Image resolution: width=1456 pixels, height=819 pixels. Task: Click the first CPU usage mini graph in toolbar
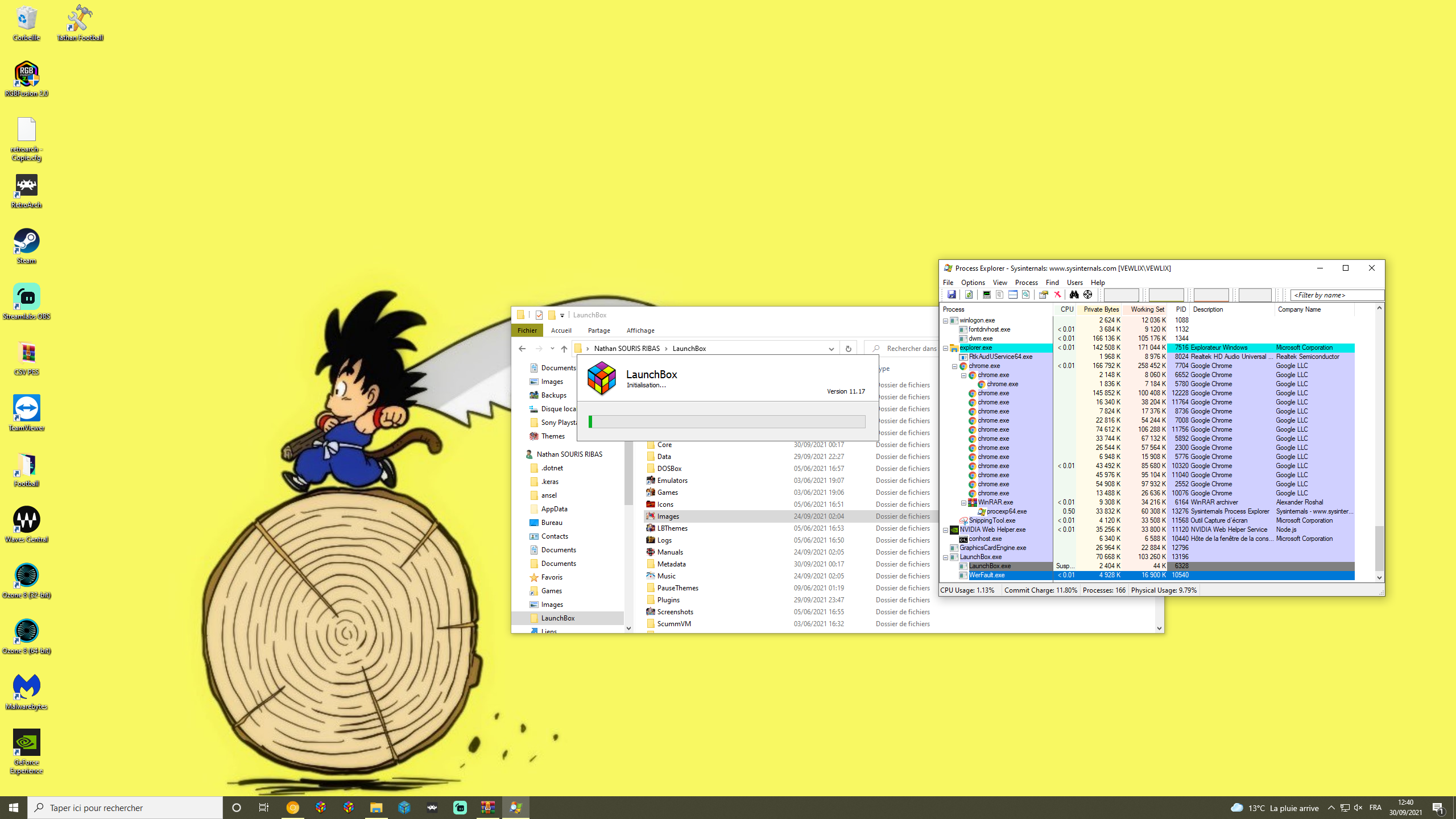(1121, 295)
